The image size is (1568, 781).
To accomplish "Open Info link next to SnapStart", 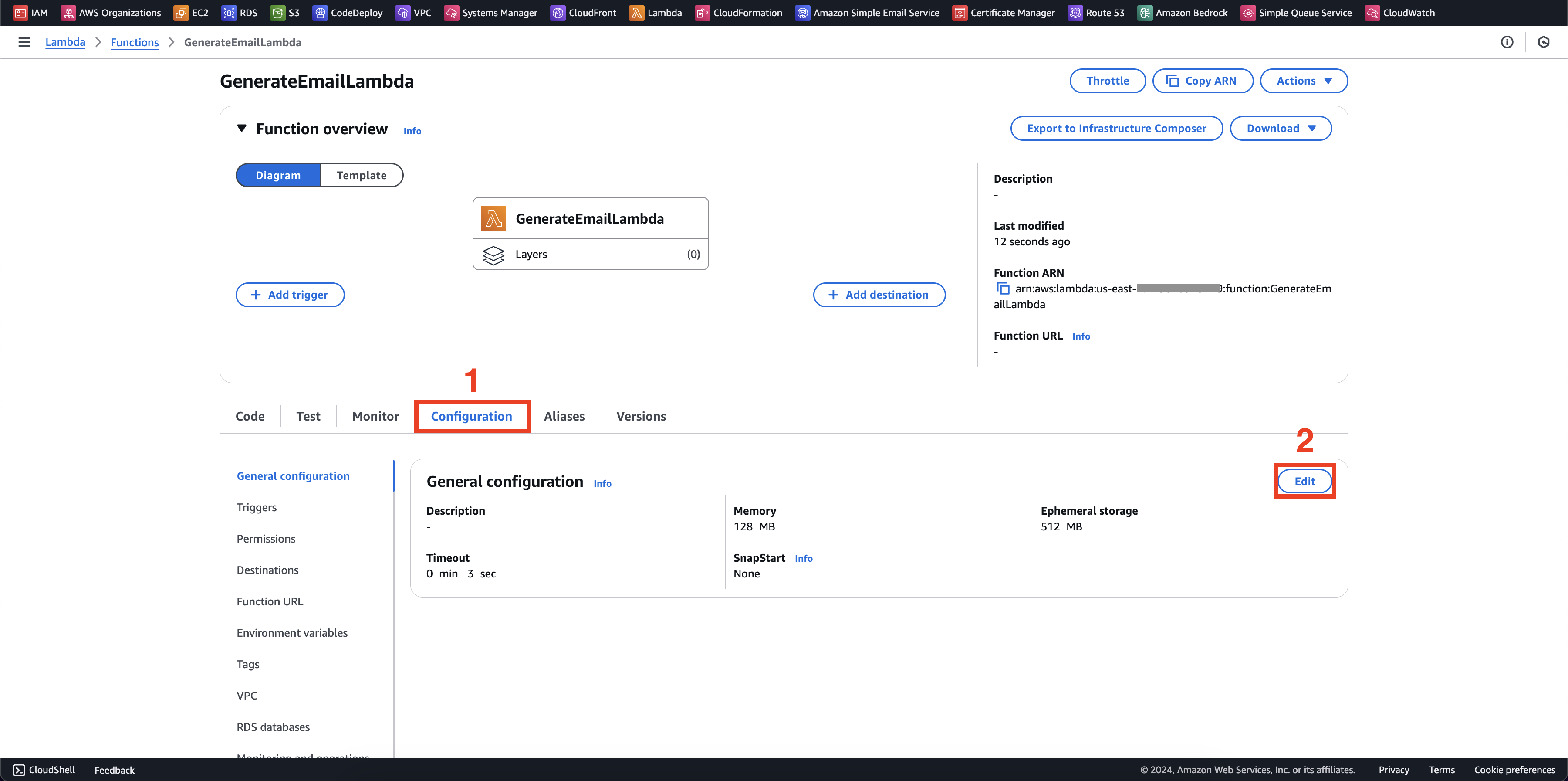I will click(804, 559).
